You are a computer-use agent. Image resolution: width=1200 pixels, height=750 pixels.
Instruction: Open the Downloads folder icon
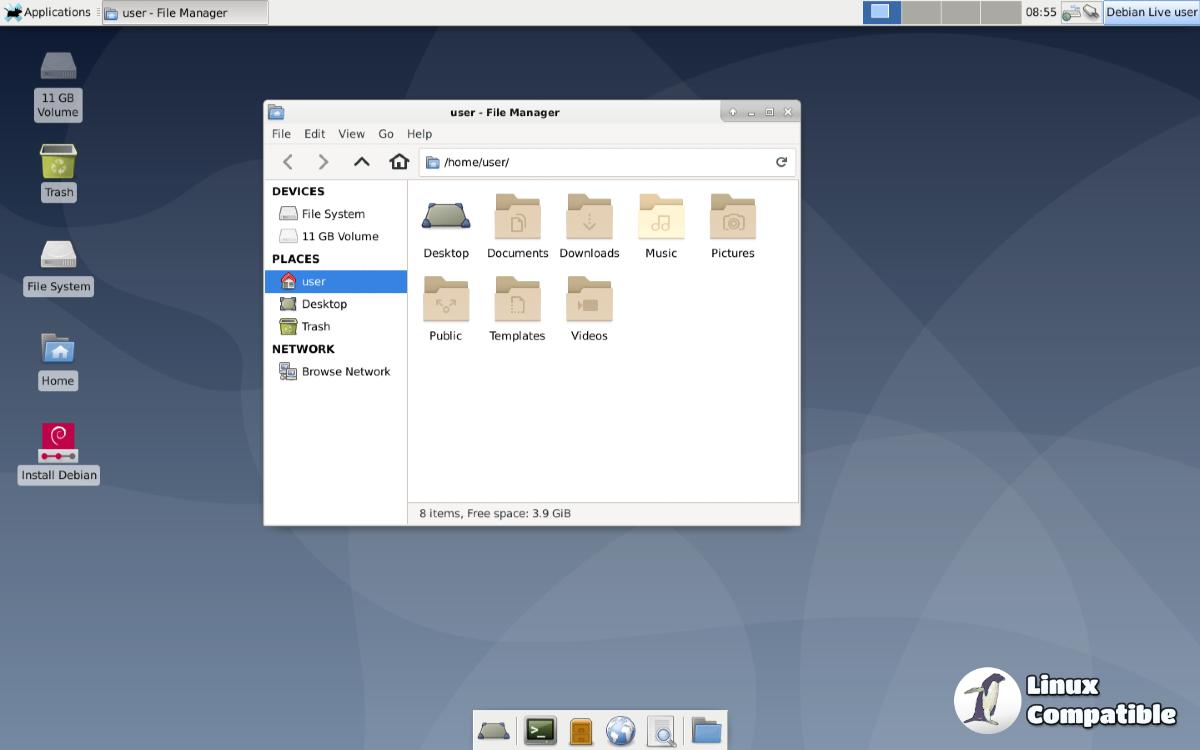[x=589, y=218]
